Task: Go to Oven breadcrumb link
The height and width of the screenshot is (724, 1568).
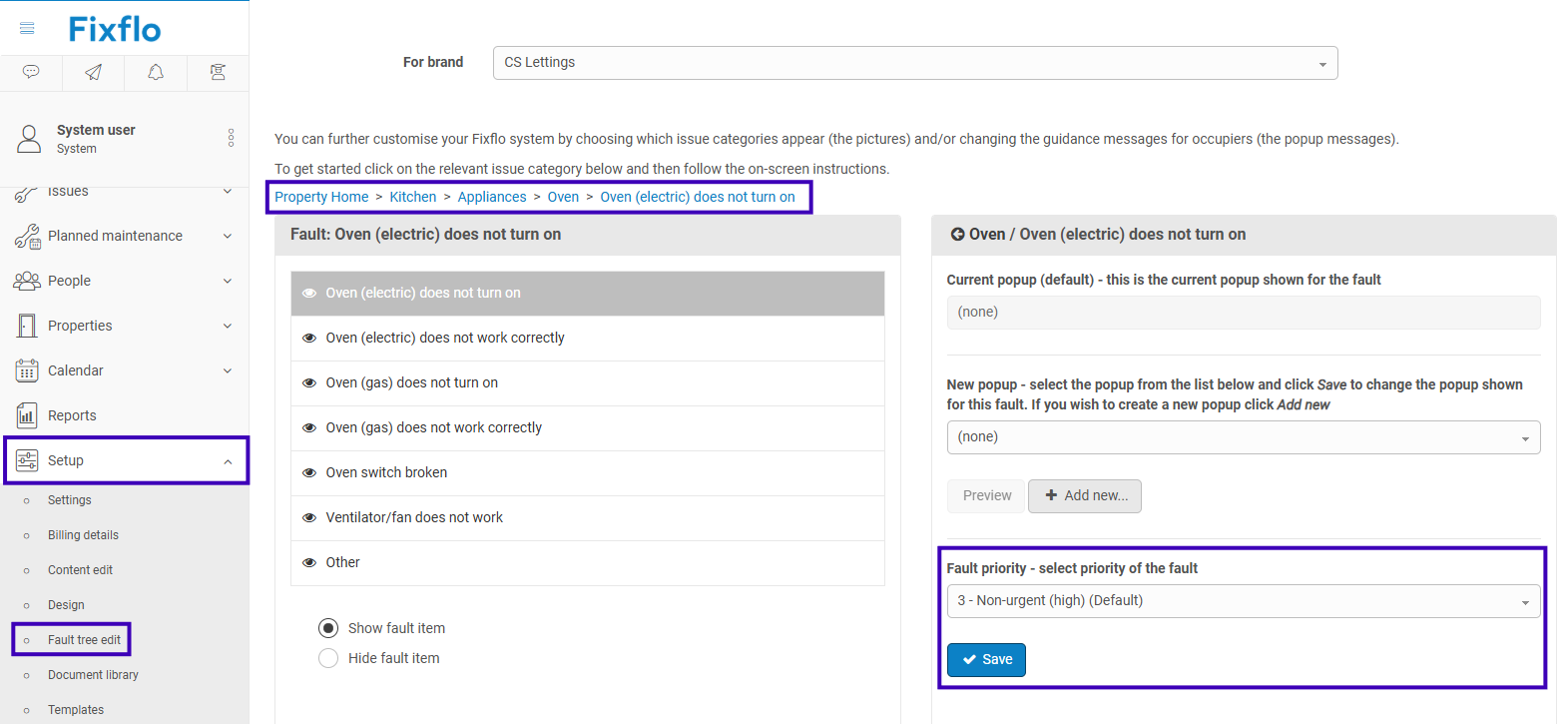Action: pyautogui.click(x=563, y=197)
